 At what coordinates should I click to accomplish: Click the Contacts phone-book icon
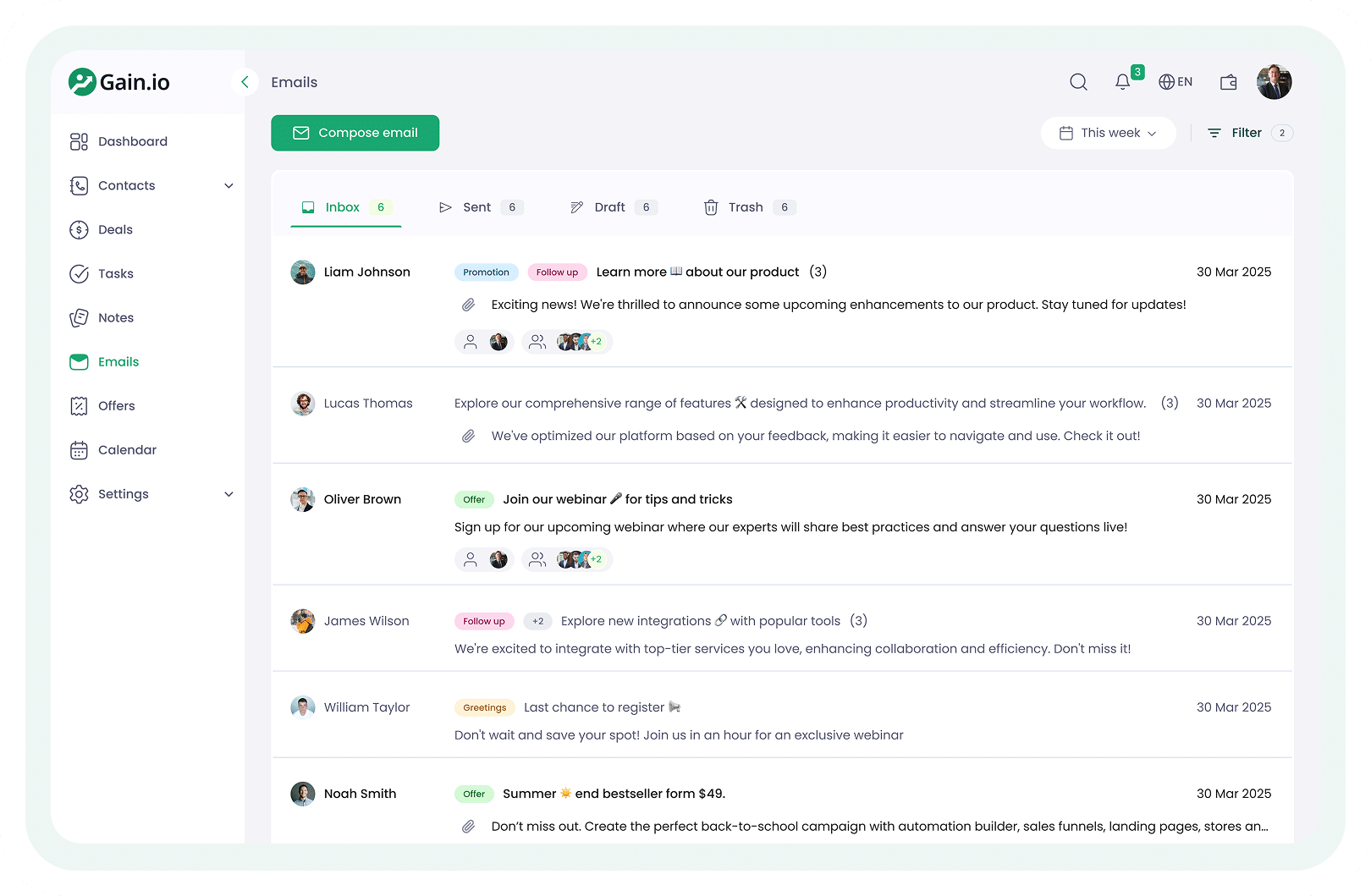tap(79, 185)
